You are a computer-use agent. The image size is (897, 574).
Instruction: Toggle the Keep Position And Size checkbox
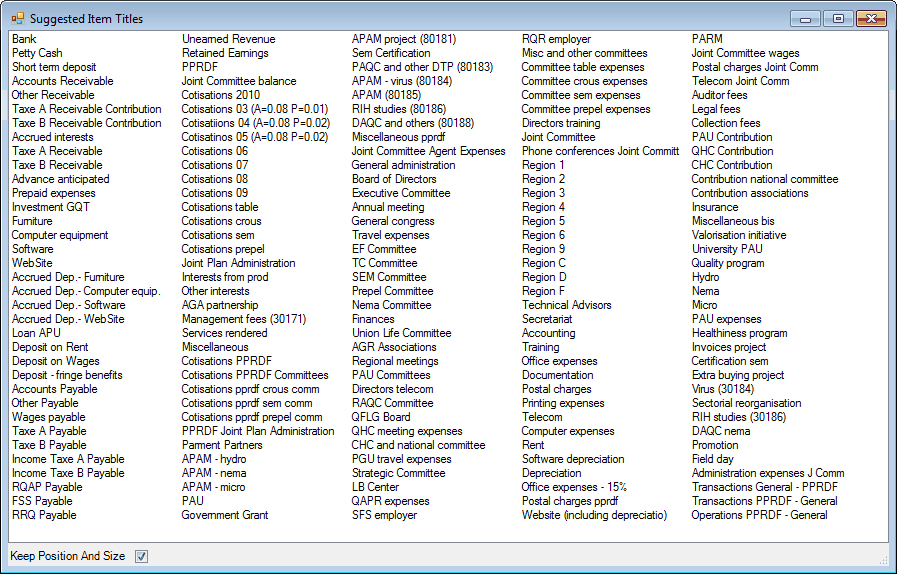coord(141,556)
